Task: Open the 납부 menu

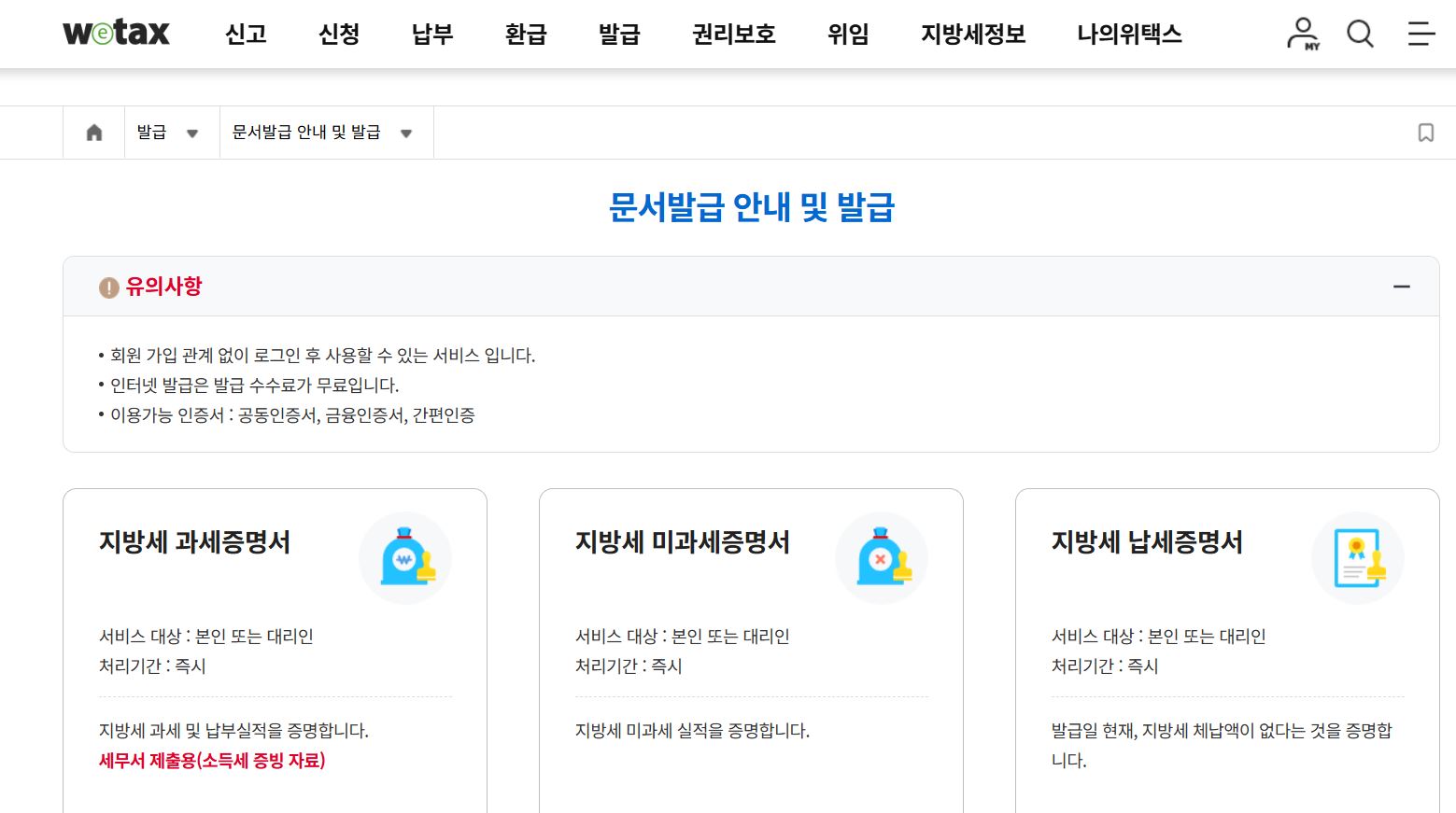Action: pyautogui.click(x=431, y=34)
